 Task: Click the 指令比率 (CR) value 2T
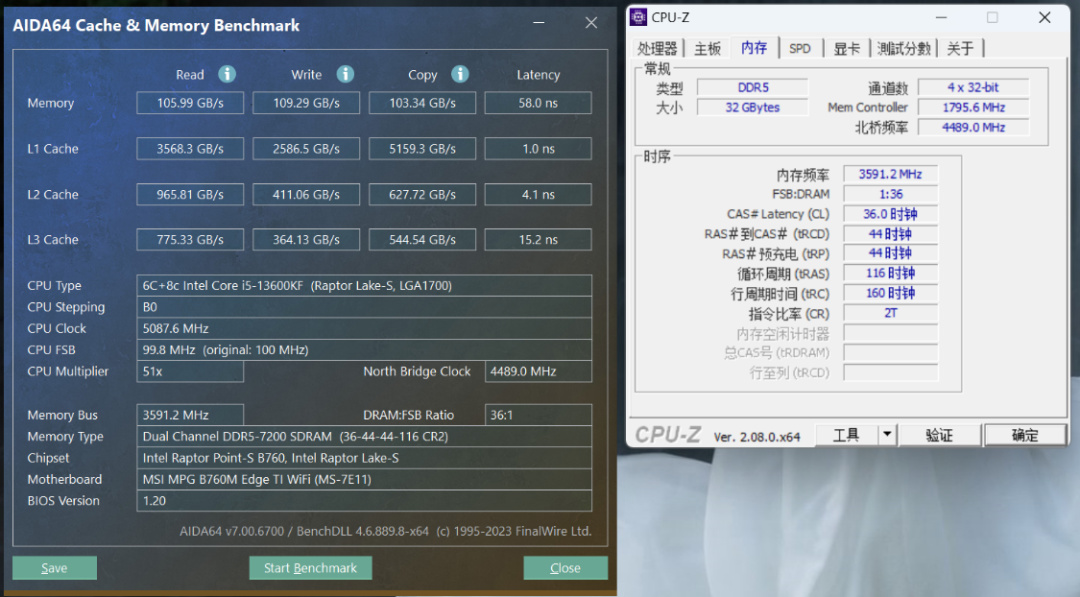891,313
